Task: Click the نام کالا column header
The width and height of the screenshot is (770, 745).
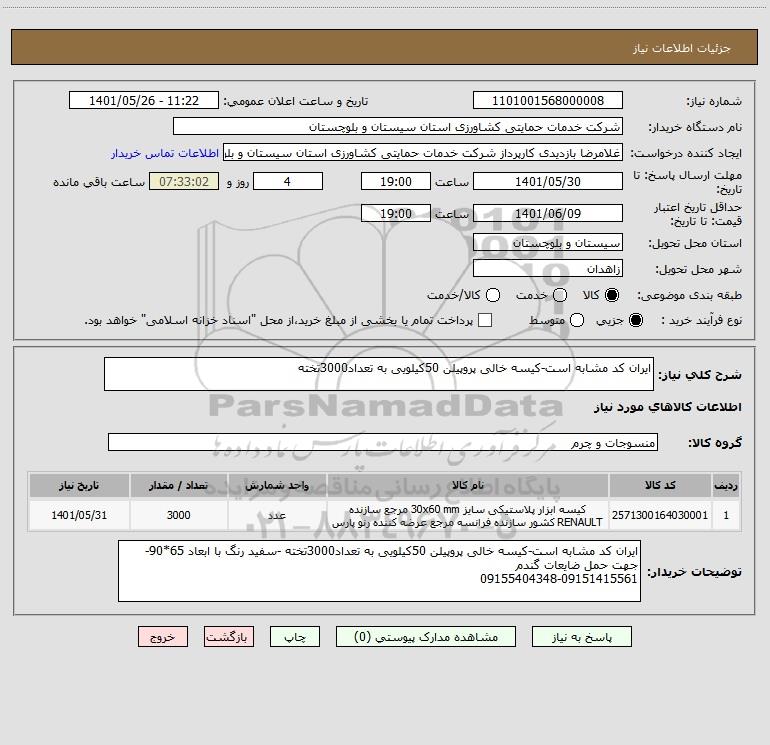Action: click(468, 485)
